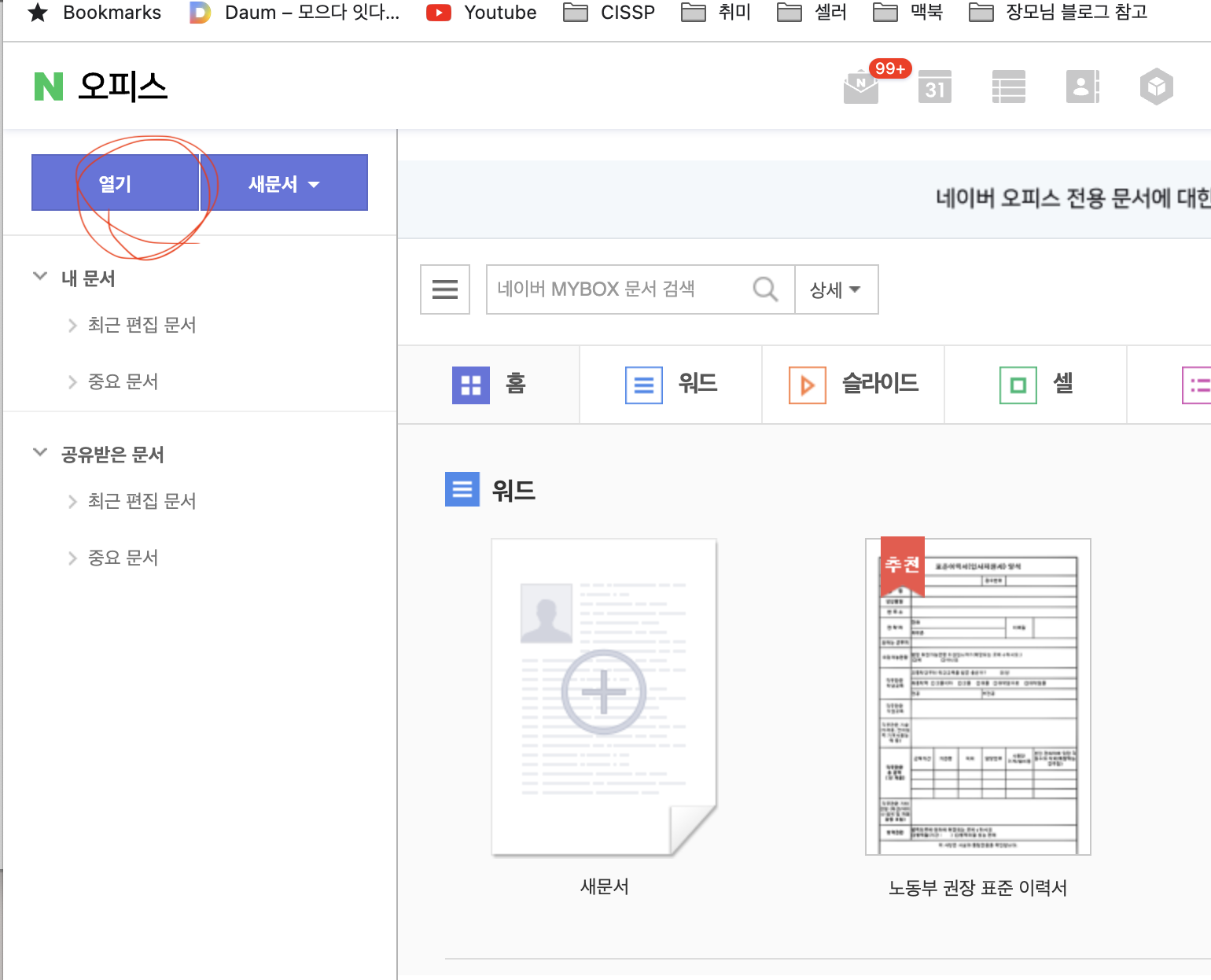Open the Naver Calendar icon

[x=934, y=87]
